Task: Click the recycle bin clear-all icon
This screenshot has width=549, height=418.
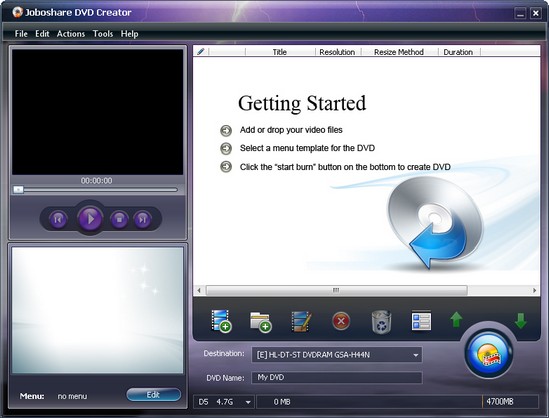Action: pos(381,322)
